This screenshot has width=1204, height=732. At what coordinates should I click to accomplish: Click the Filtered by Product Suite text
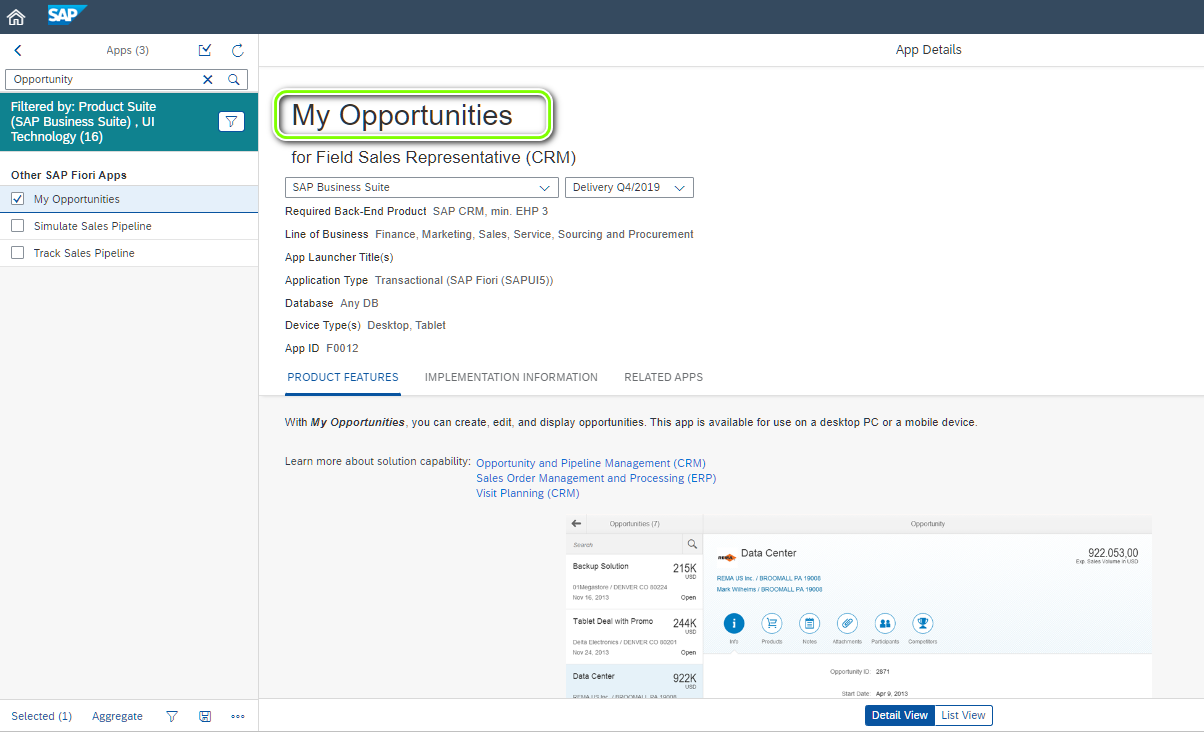pos(84,121)
